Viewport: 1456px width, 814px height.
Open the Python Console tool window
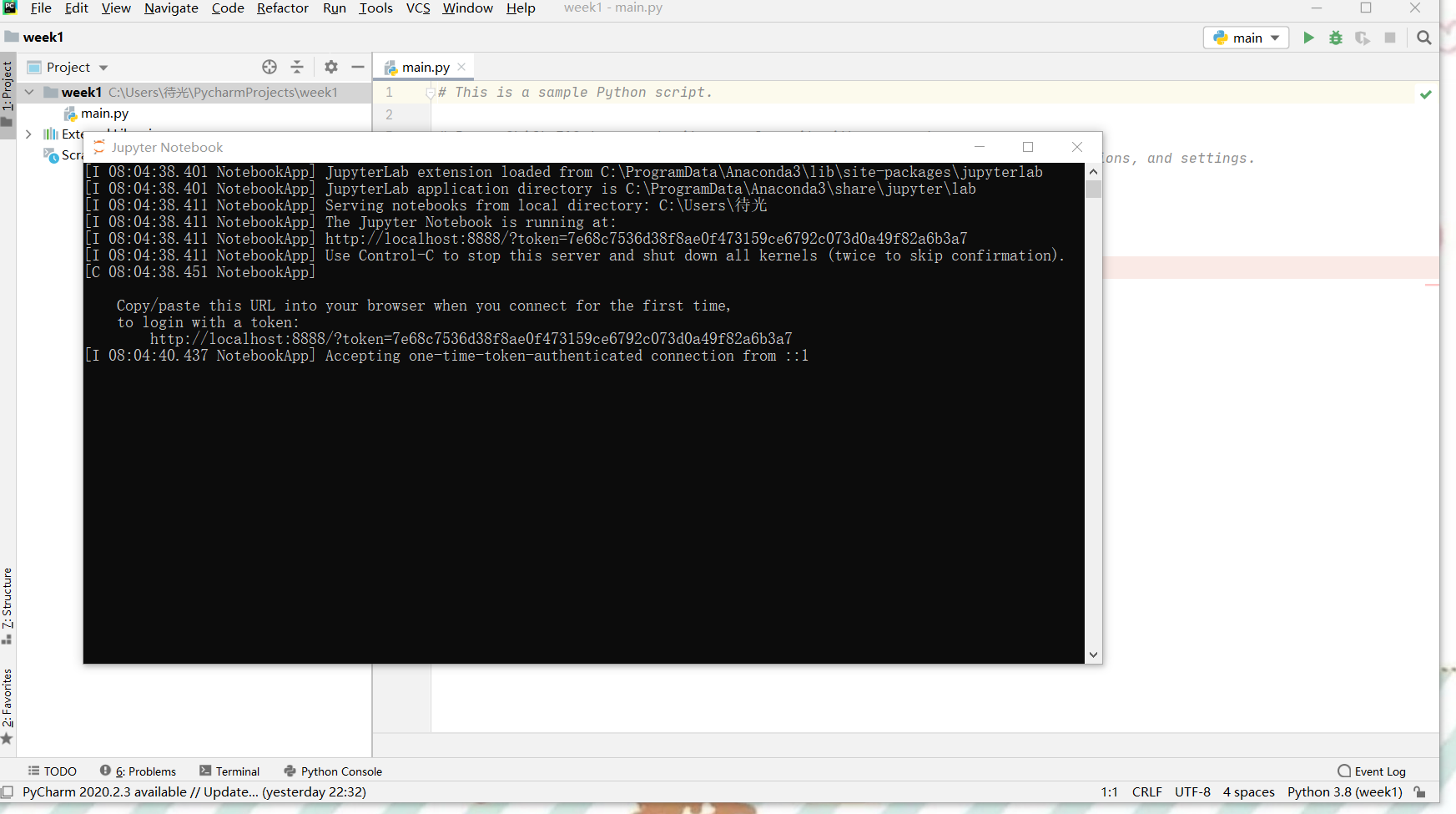tap(333, 771)
